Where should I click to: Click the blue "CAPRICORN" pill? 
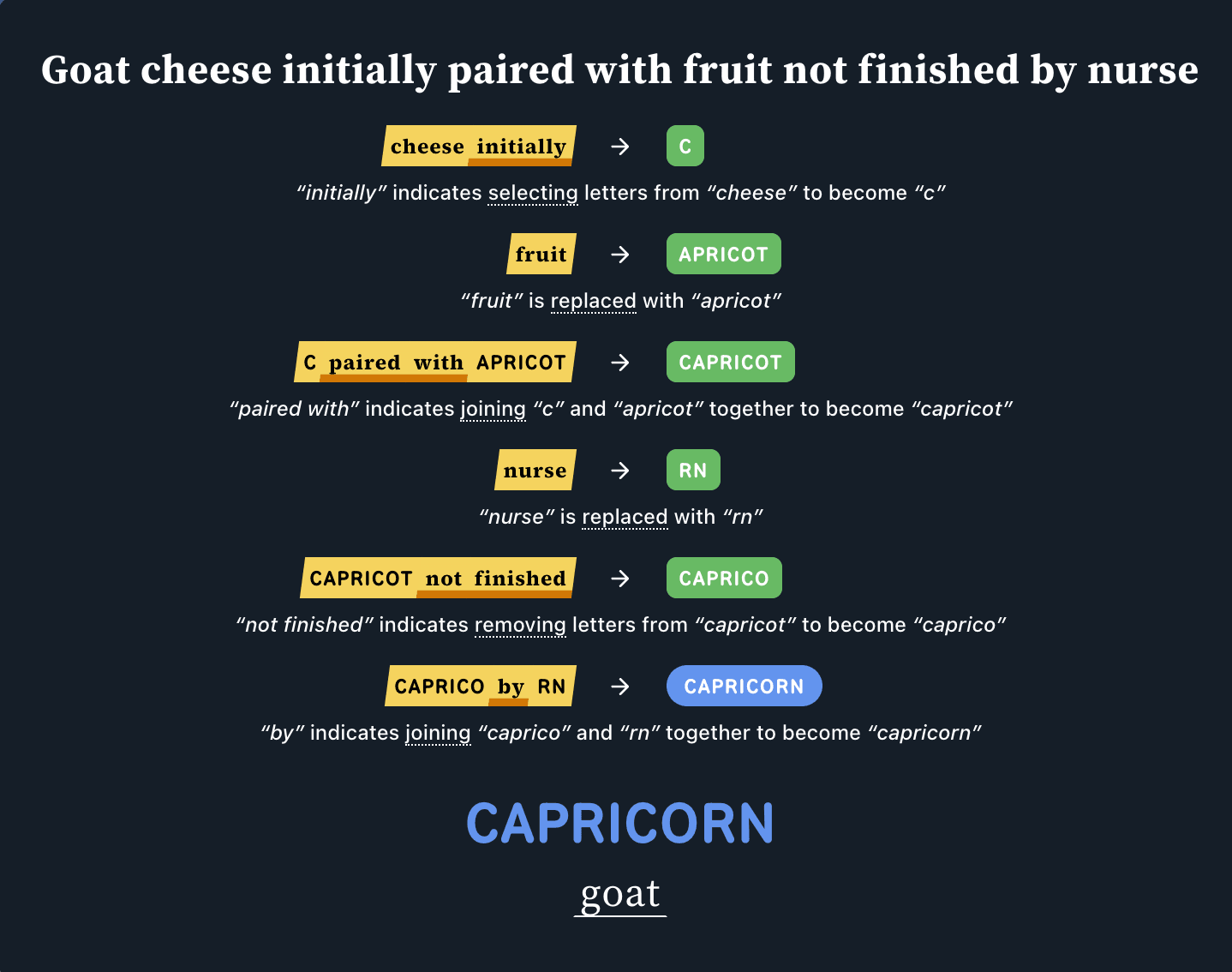744,687
